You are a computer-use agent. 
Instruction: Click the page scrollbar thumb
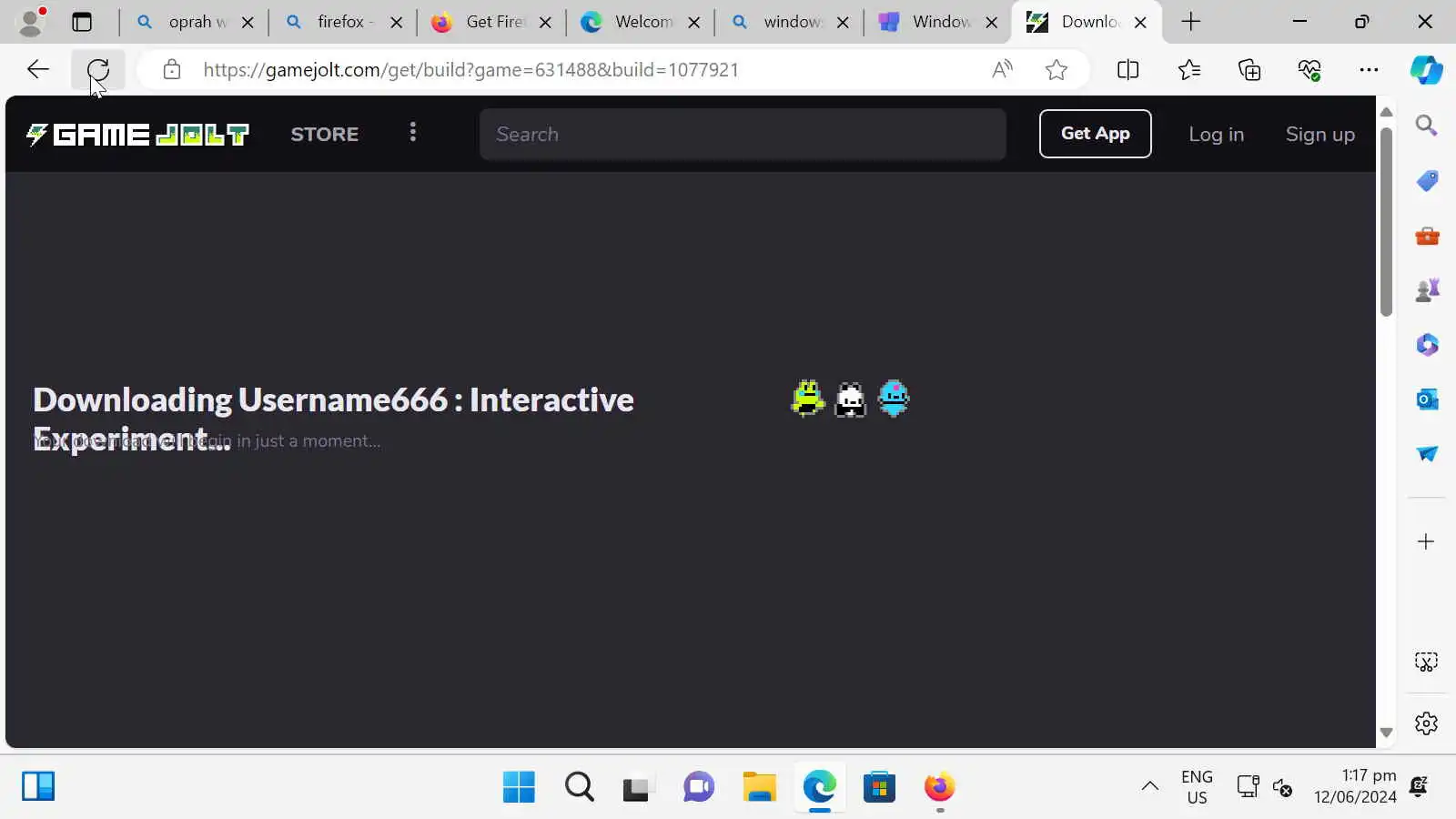coord(1386,221)
